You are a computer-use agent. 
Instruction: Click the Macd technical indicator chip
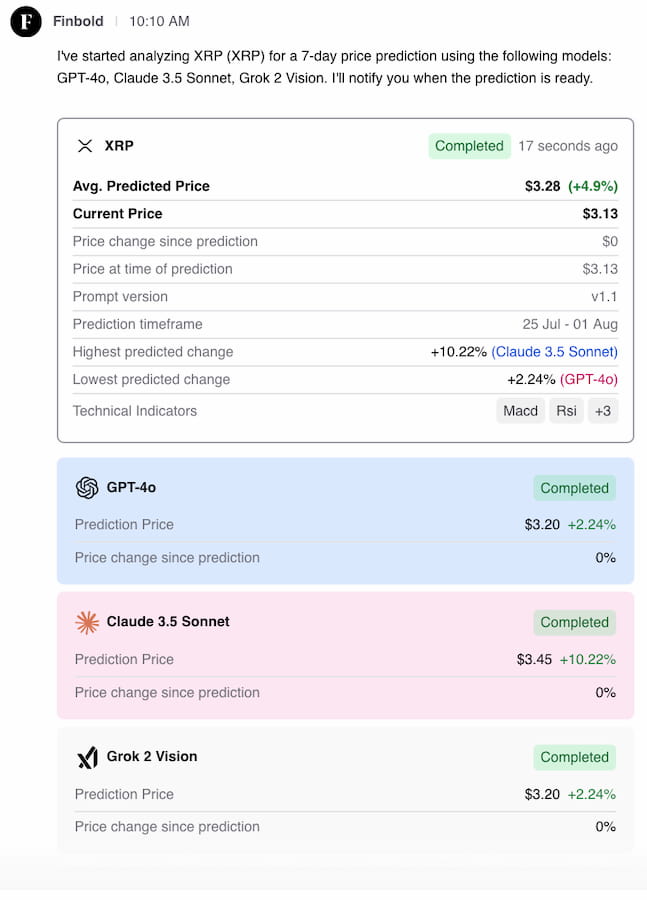[x=520, y=411]
